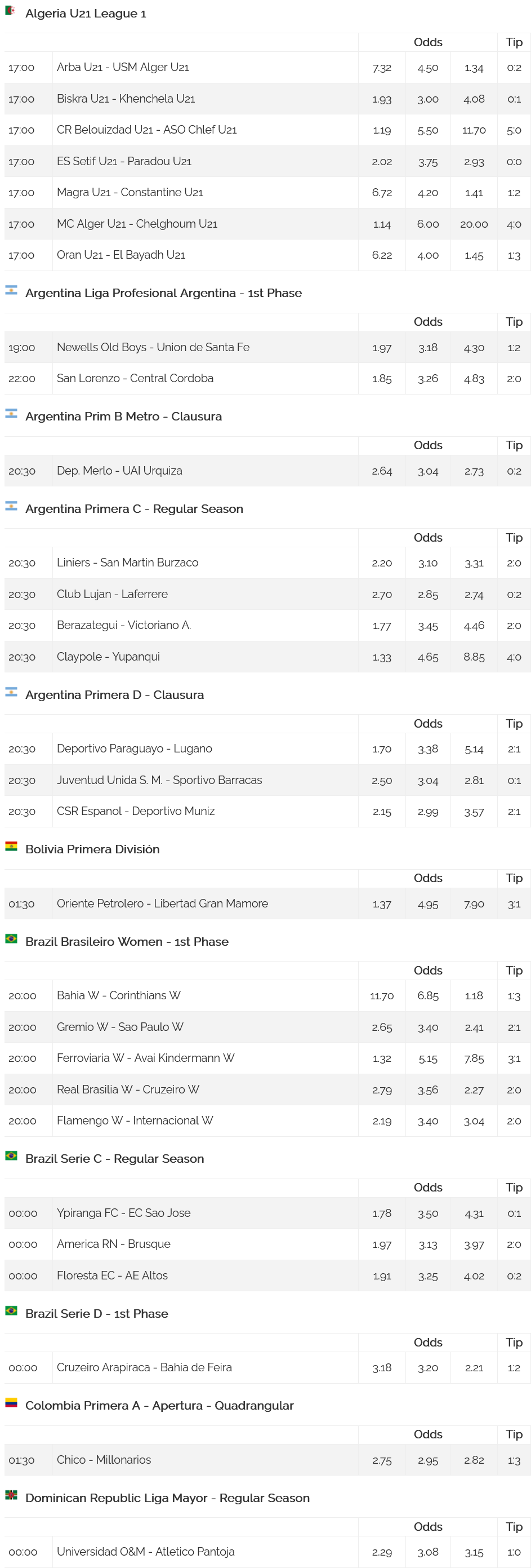Select the Newells Old Boys - Union de Santa Fe match
The image size is (531, 1568).
click(x=153, y=347)
